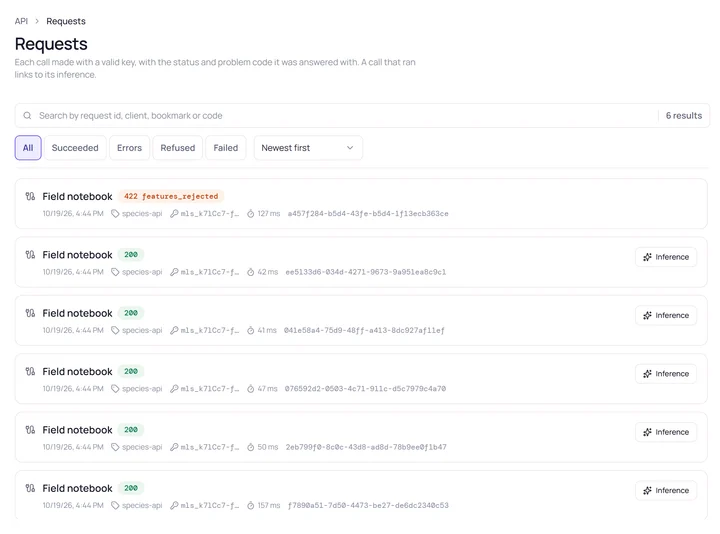Click the search magnifier icon
The height and width of the screenshot is (534, 720).
pyautogui.click(x=28, y=116)
